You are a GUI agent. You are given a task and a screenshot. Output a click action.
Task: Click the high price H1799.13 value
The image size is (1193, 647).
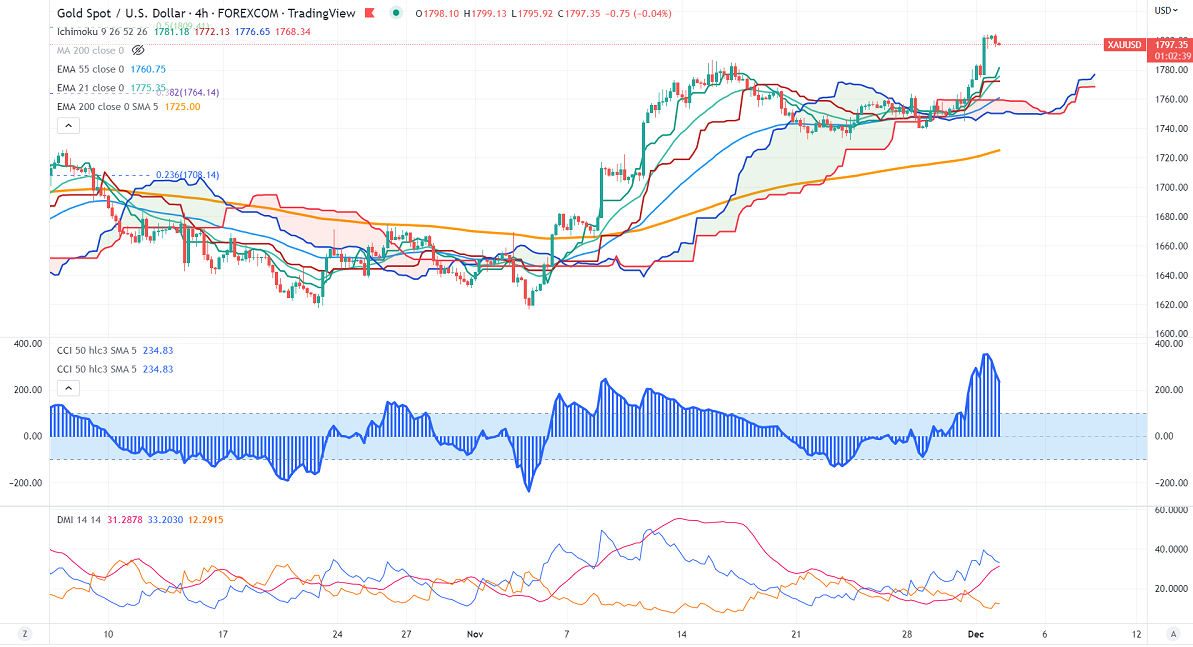click(x=485, y=14)
